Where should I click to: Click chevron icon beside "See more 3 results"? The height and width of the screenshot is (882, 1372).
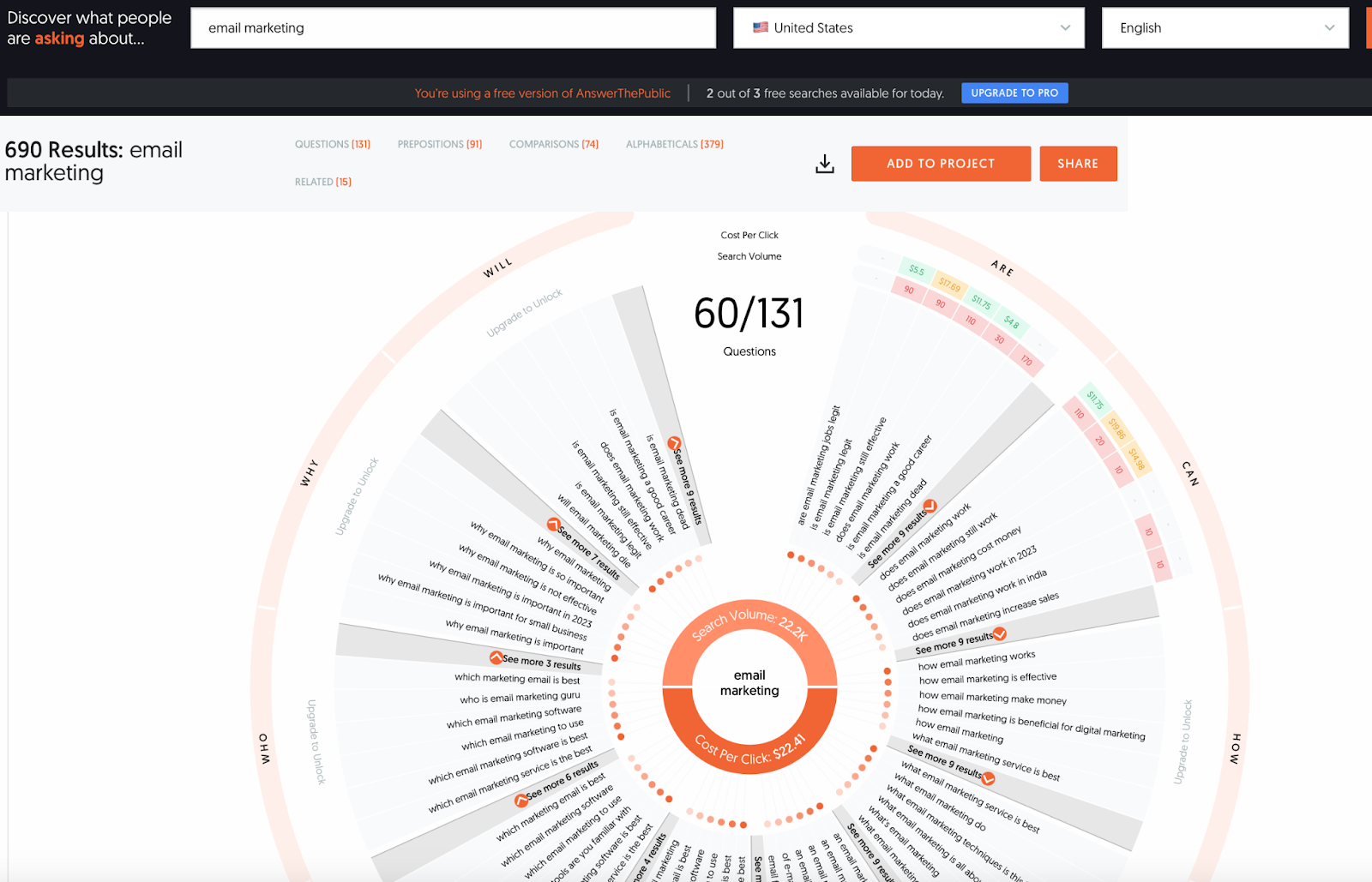(x=496, y=657)
